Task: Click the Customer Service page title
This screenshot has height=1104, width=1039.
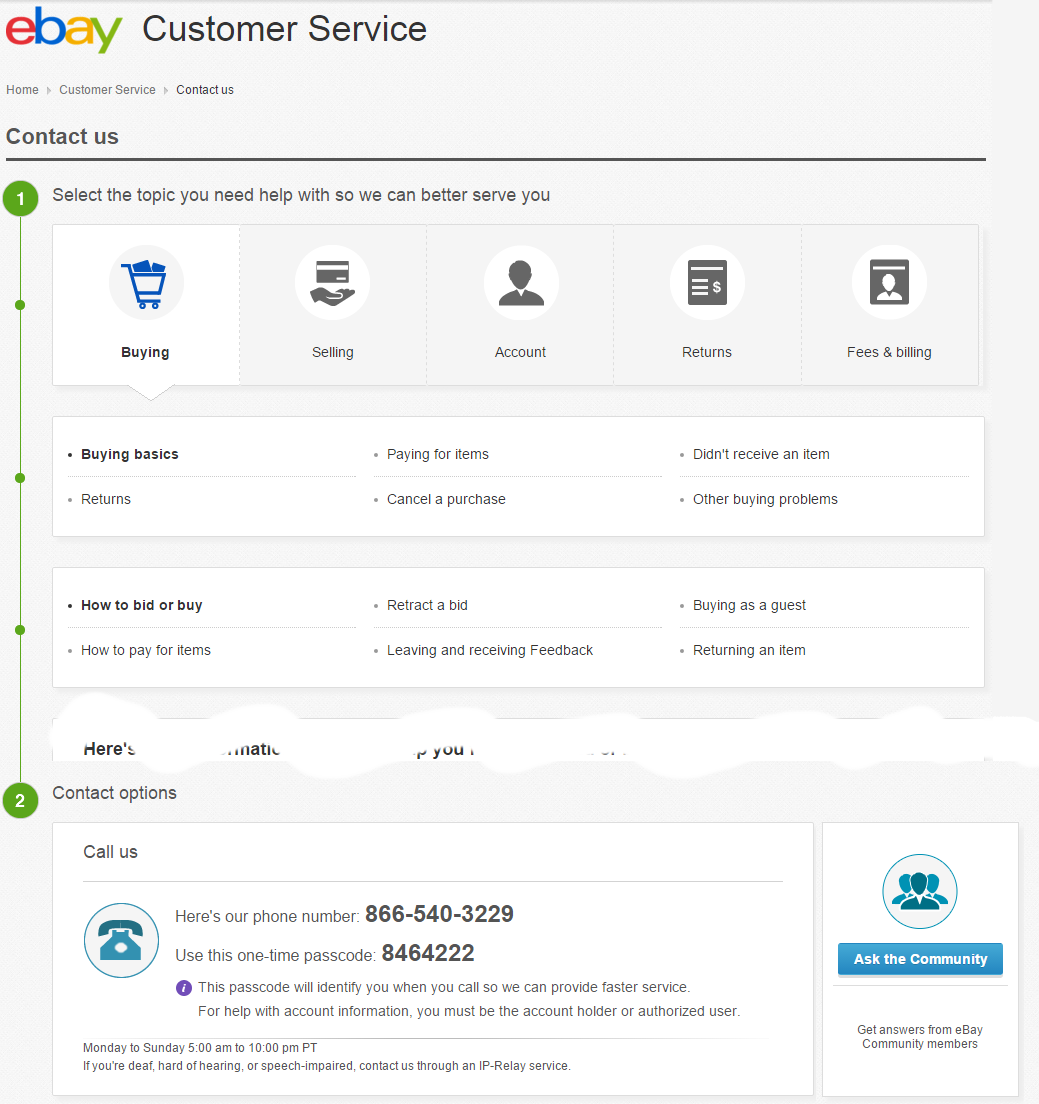Action: 284,29
